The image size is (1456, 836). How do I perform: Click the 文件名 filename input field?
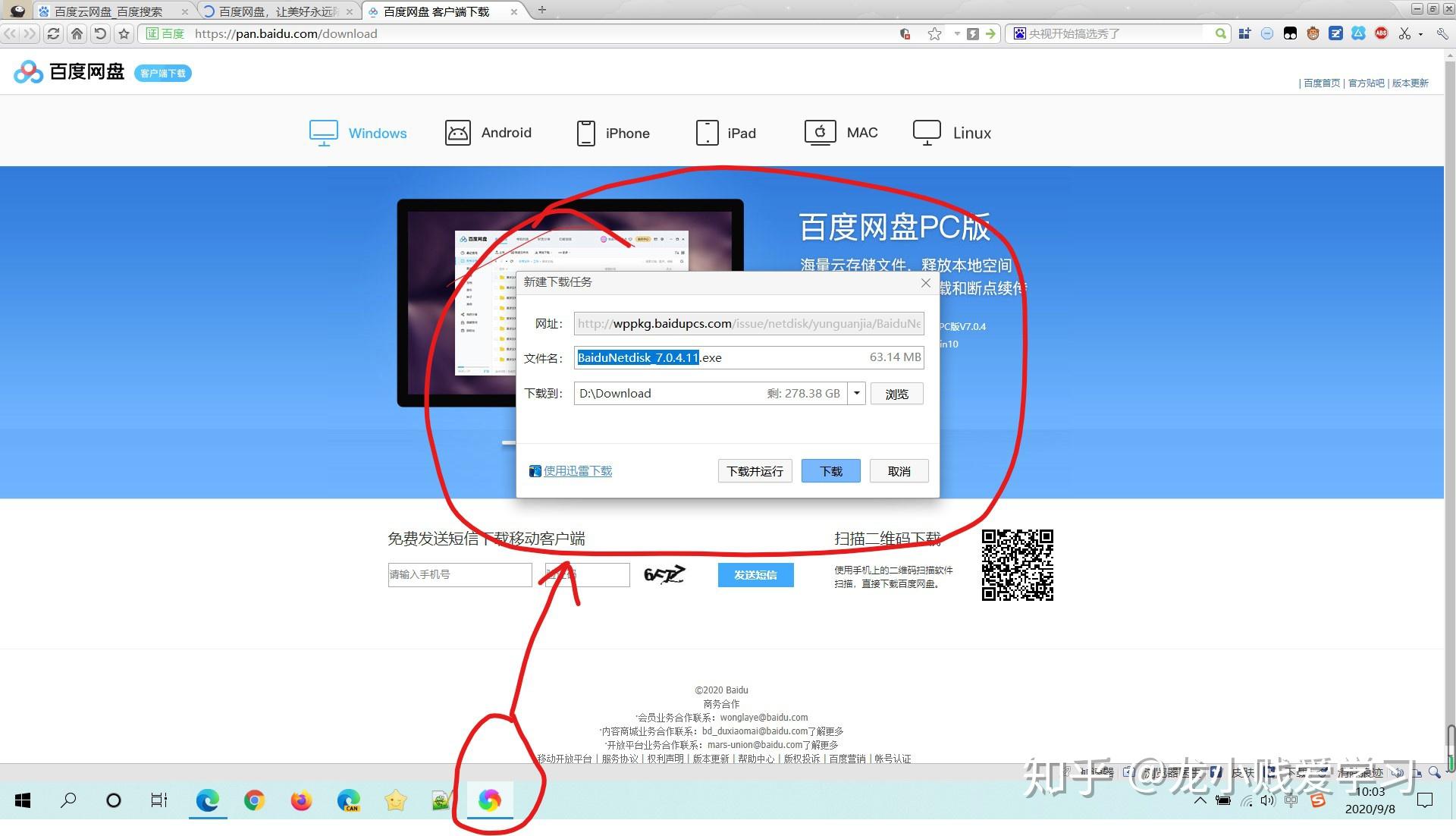pos(748,357)
